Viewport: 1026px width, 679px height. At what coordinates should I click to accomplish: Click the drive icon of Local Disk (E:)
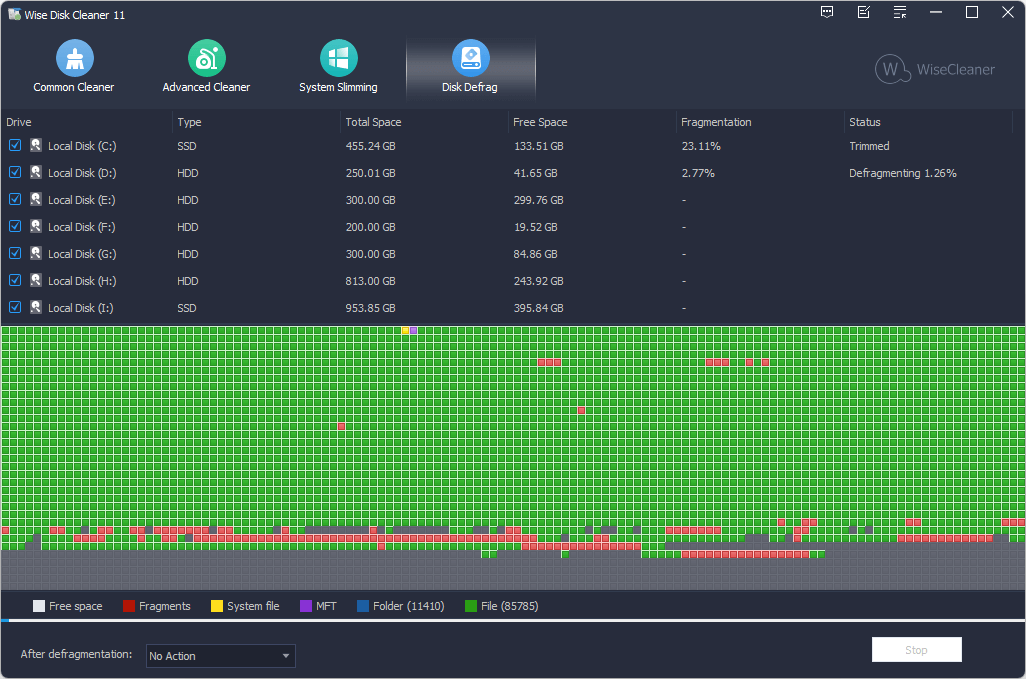(x=36, y=199)
